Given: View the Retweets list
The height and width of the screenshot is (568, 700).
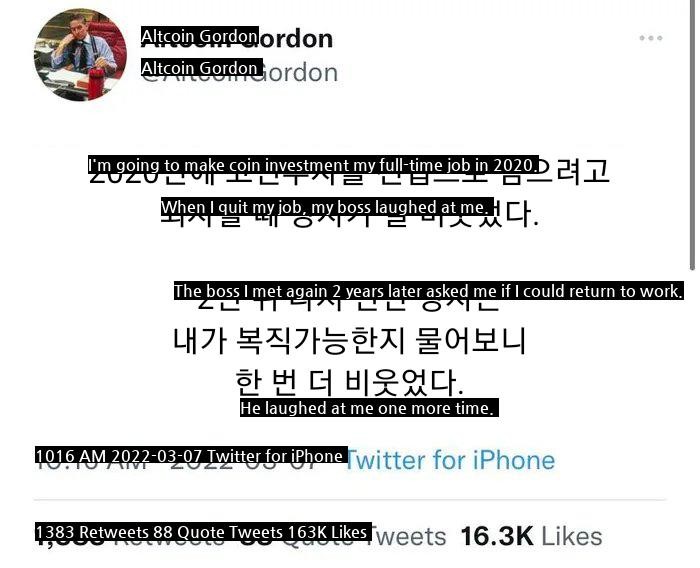Looking at the screenshot, I should [x=129, y=536].
